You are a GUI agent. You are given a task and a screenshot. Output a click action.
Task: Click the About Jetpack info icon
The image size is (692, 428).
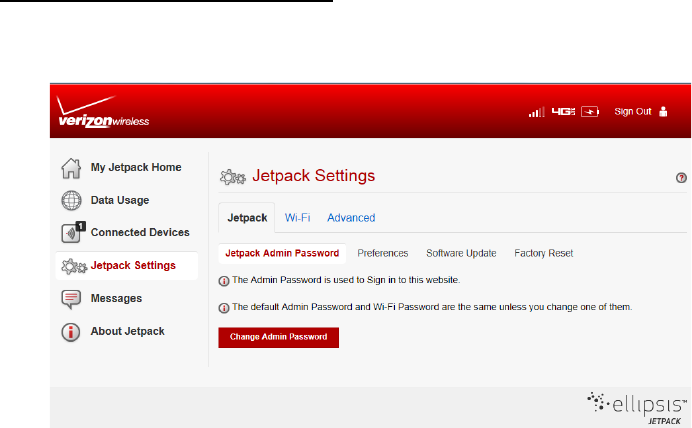point(71,332)
